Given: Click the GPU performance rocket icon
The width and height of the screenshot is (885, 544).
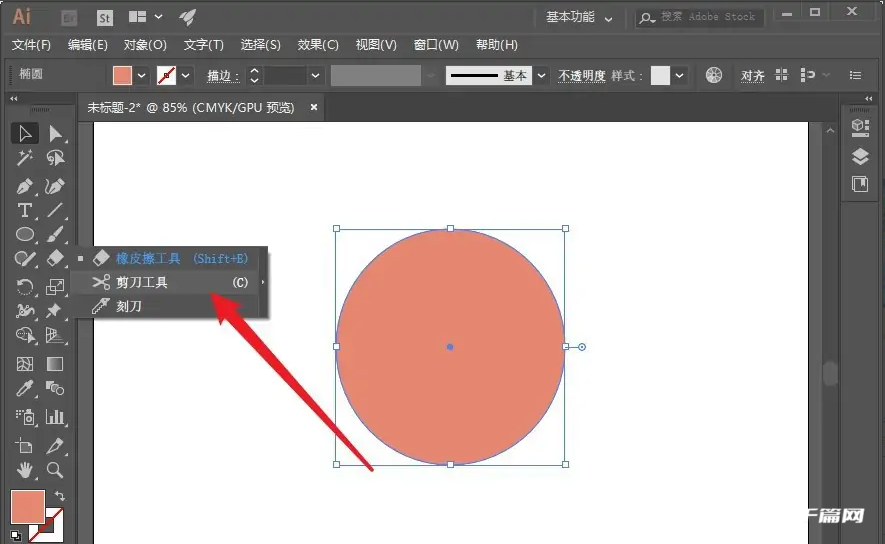Looking at the screenshot, I should click(x=187, y=17).
